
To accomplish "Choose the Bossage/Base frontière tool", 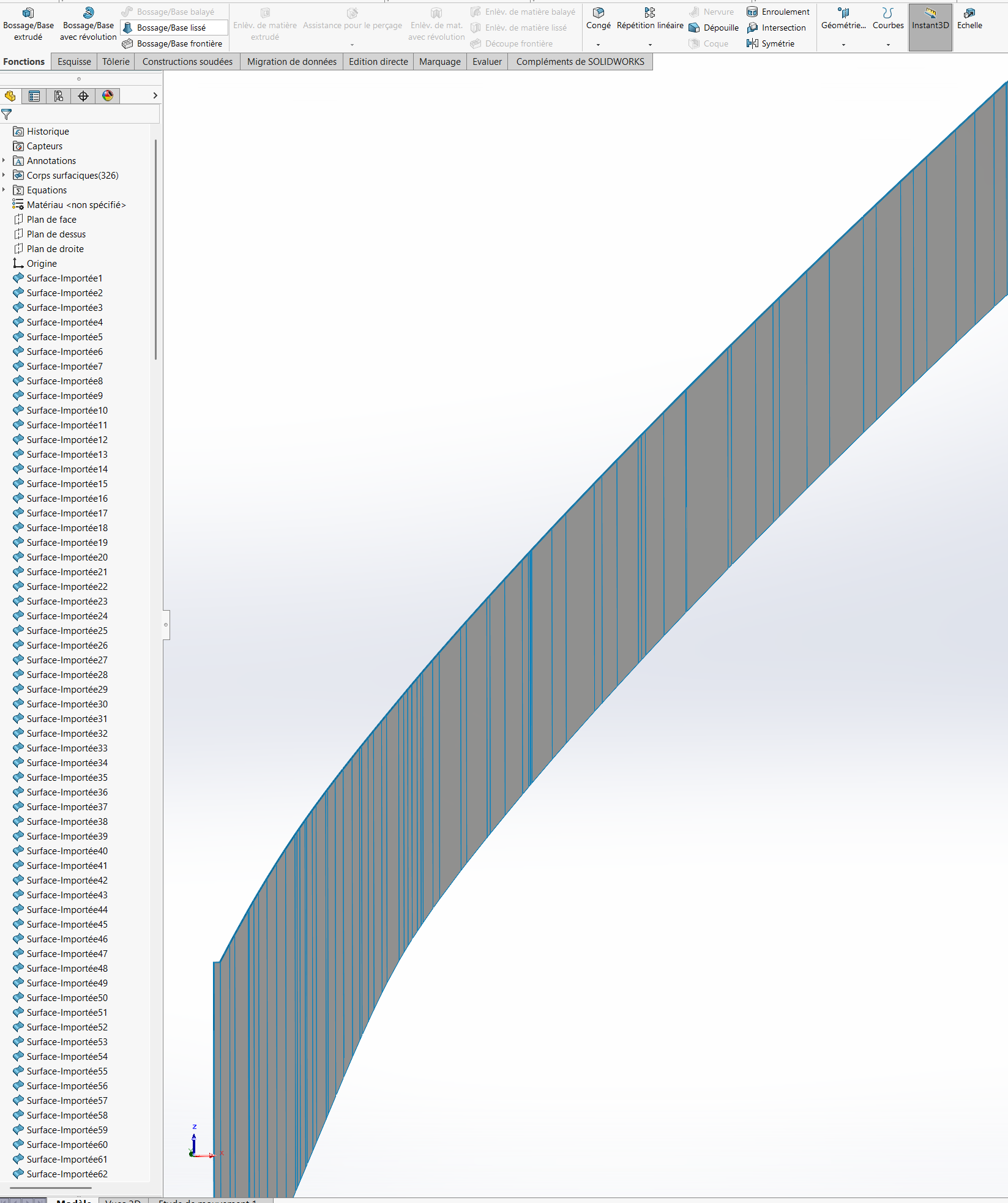I will (179, 43).
